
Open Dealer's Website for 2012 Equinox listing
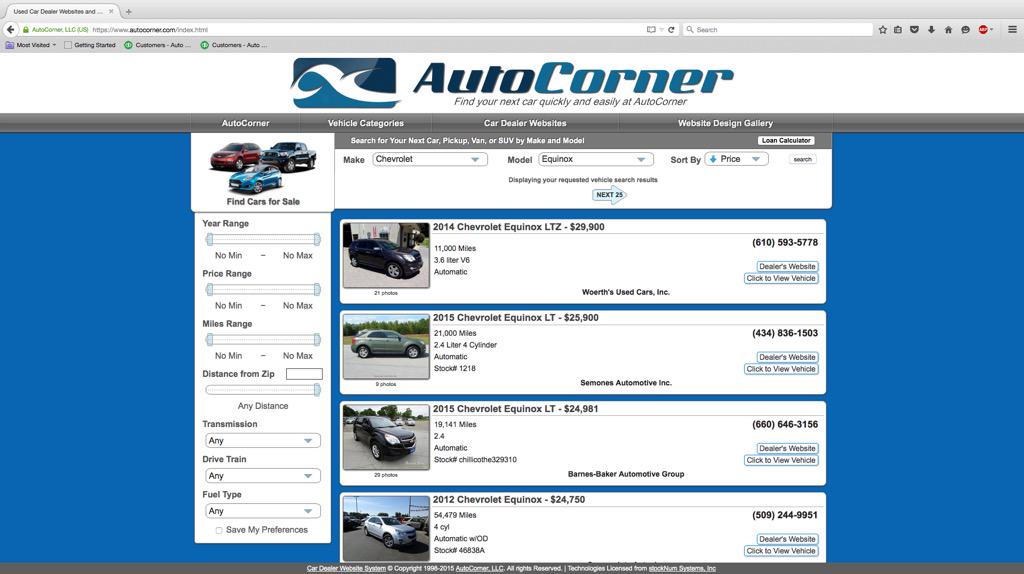point(787,539)
